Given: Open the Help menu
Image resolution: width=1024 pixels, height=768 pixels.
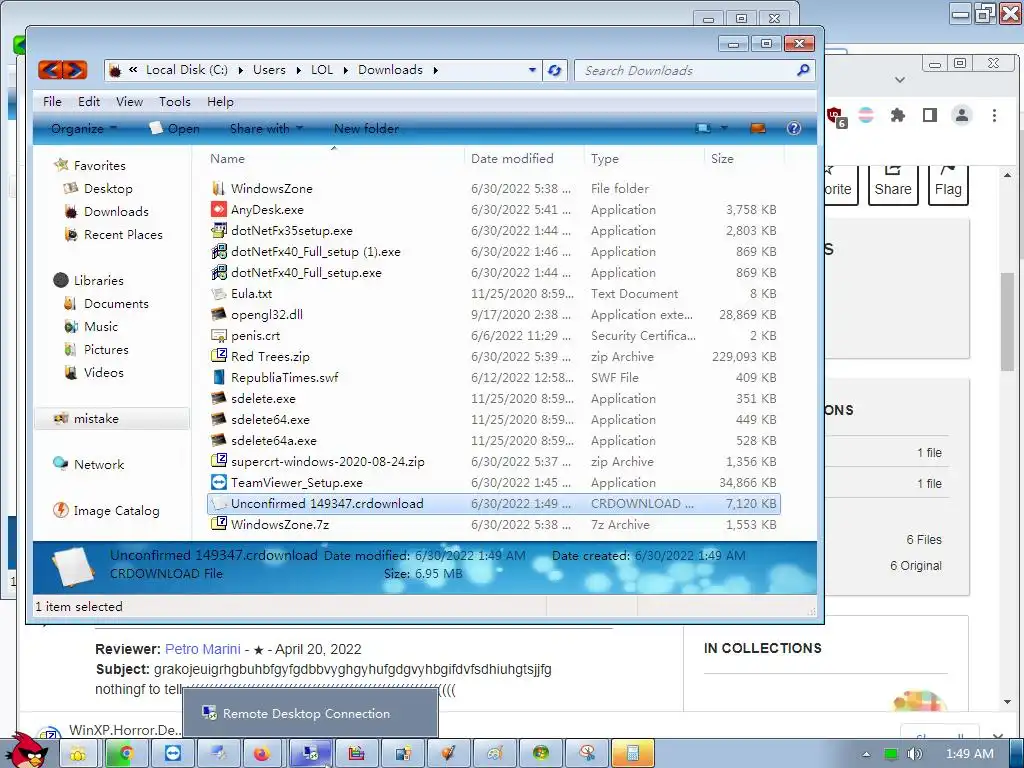Looking at the screenshot, I should tap(220, 102).
